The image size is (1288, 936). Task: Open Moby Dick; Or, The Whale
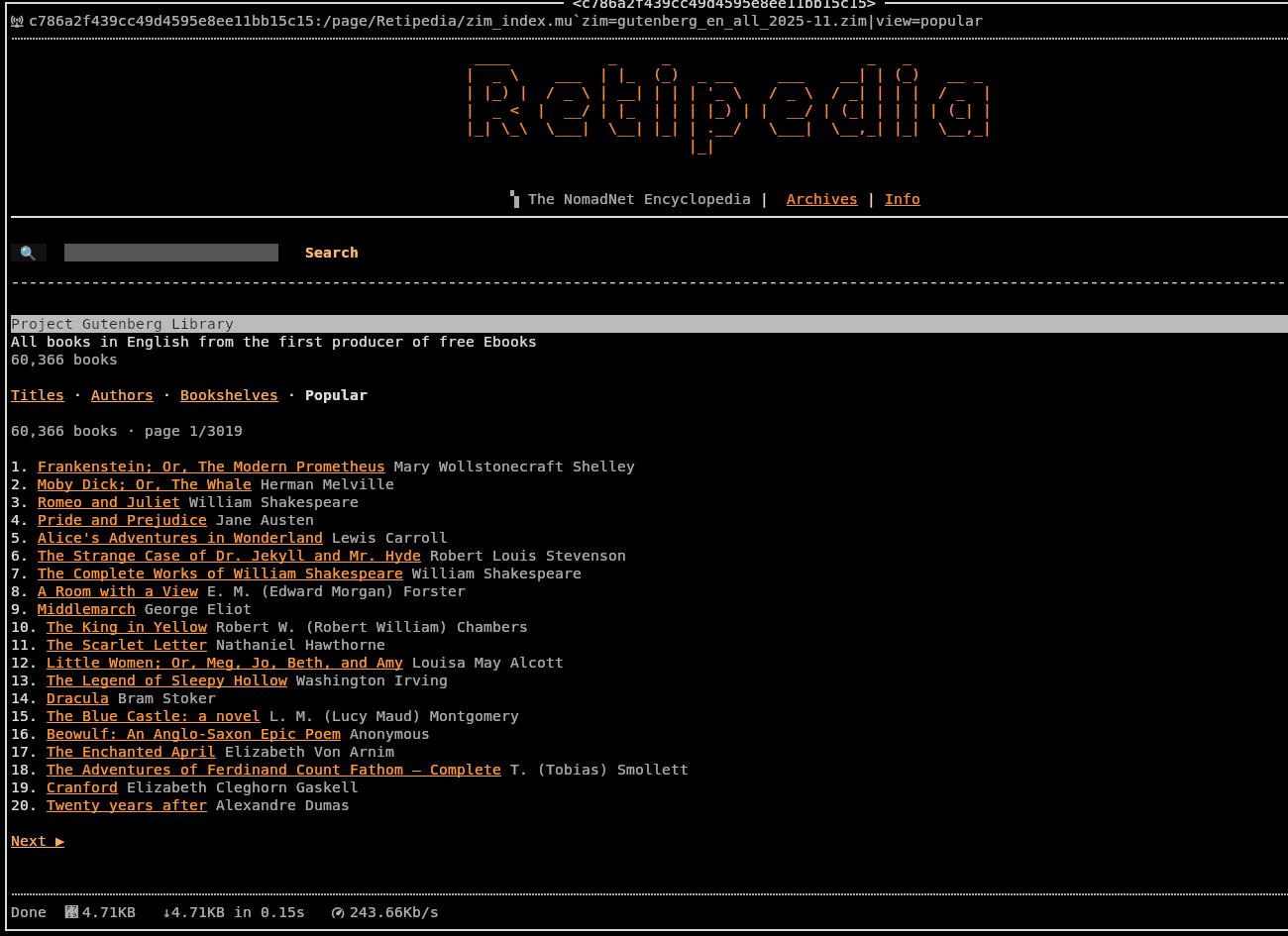click(x=145, y=484)
